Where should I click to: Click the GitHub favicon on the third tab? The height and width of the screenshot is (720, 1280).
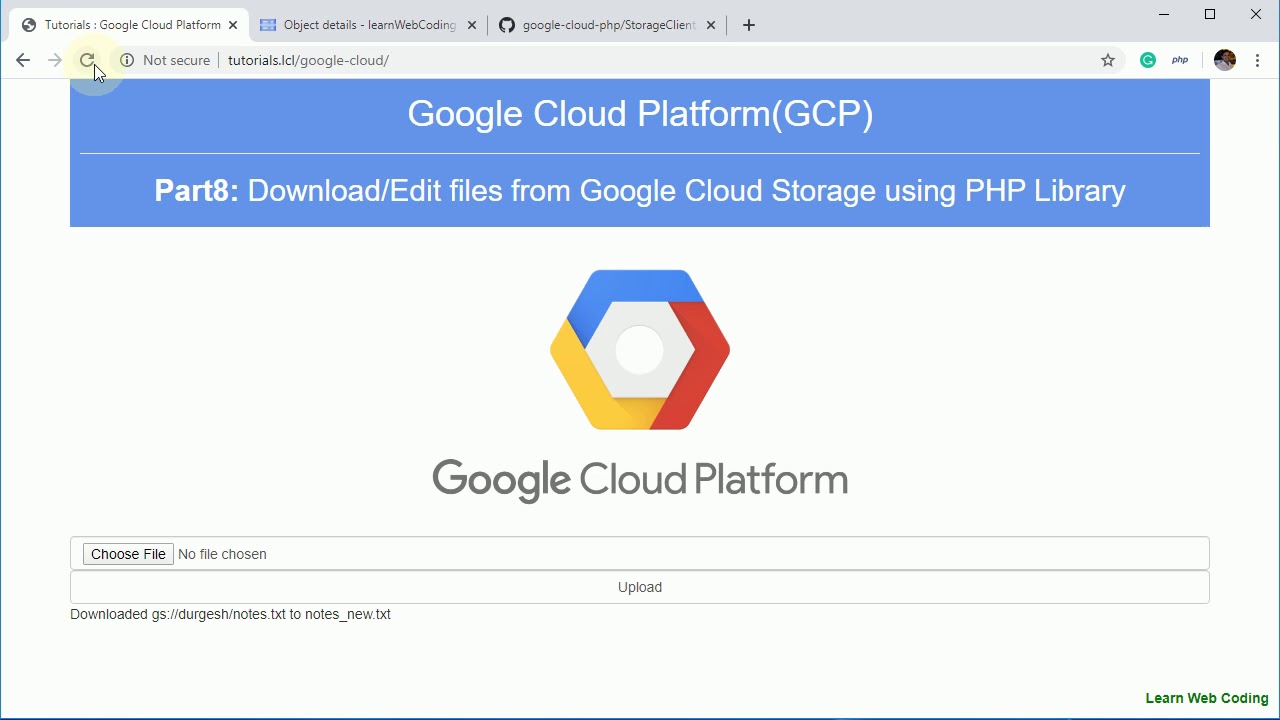click(507, 25)
